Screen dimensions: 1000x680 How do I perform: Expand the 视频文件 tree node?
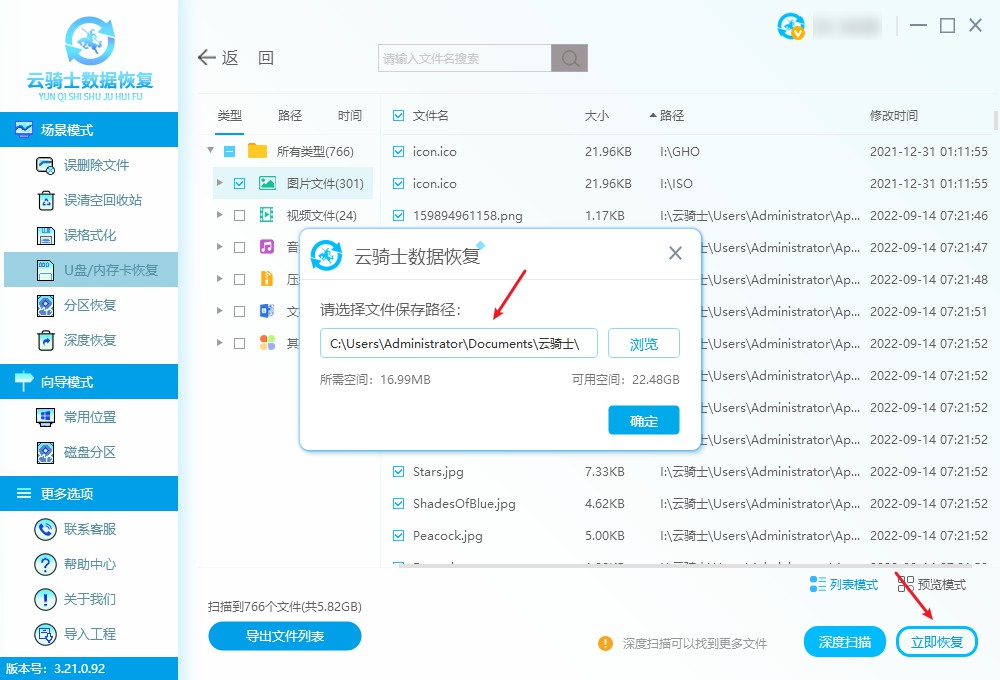222,214
